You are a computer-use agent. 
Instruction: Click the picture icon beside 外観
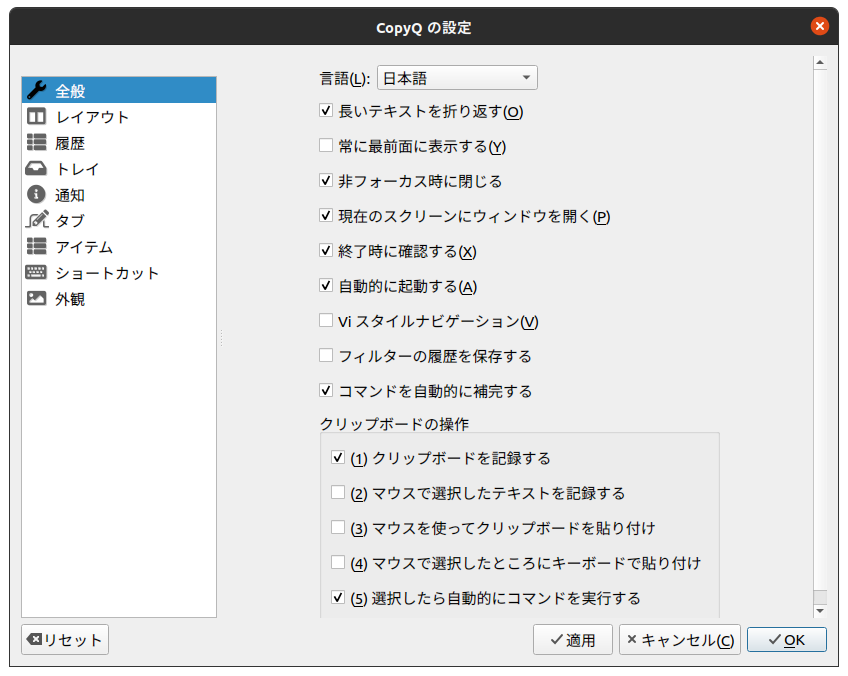(x=36, y=298)
